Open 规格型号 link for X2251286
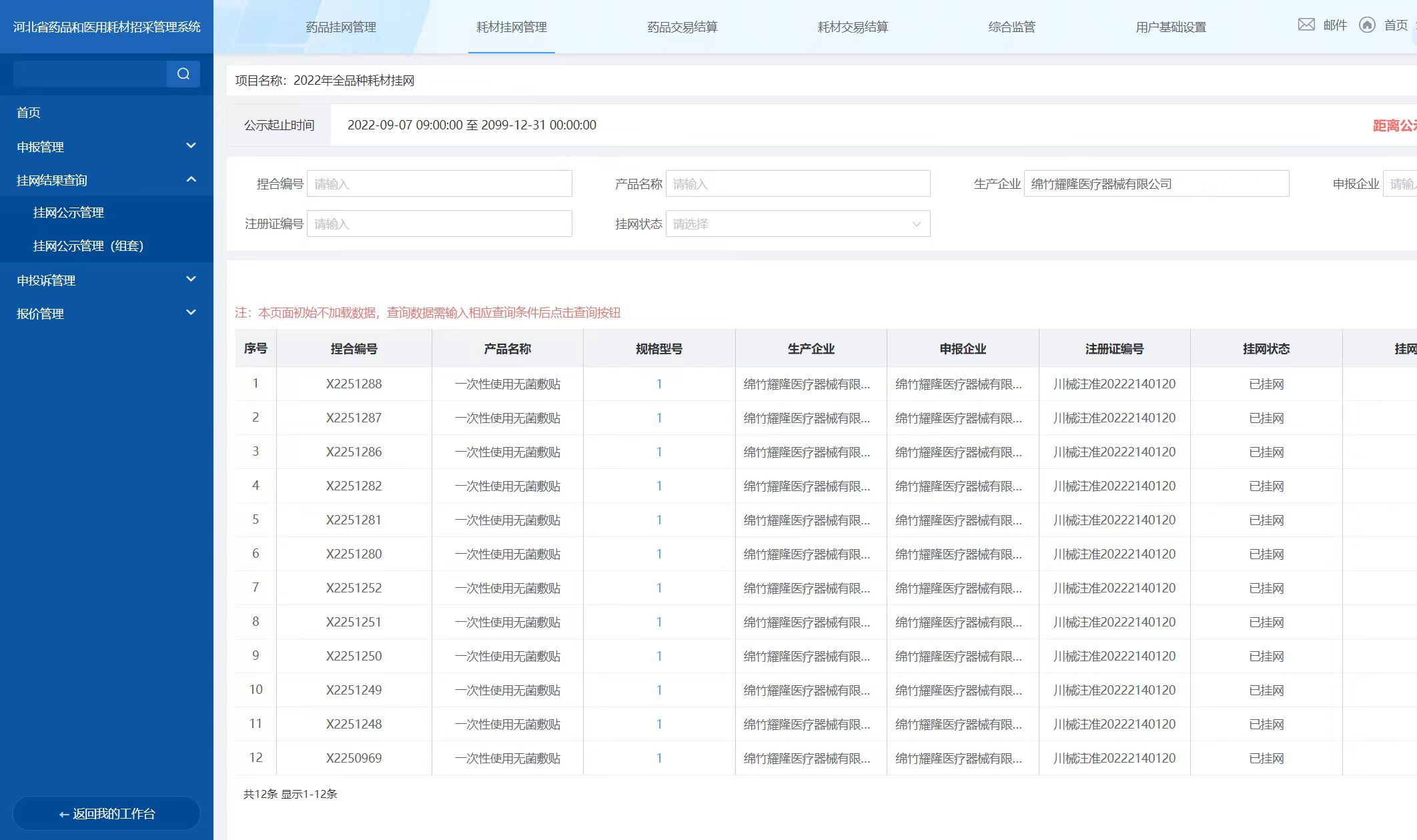Viewport: 1417px width, 840px height. tap(659, 452)
